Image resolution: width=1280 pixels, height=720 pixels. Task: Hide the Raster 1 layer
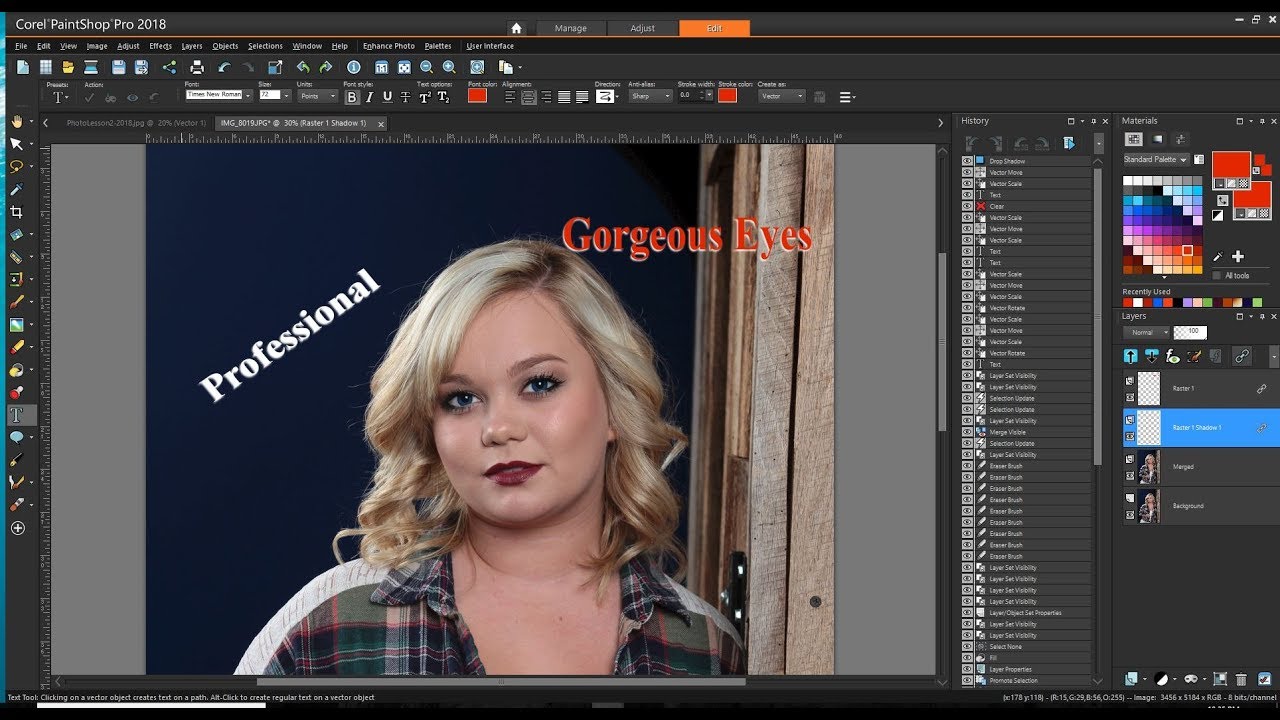pos(1130,396)
